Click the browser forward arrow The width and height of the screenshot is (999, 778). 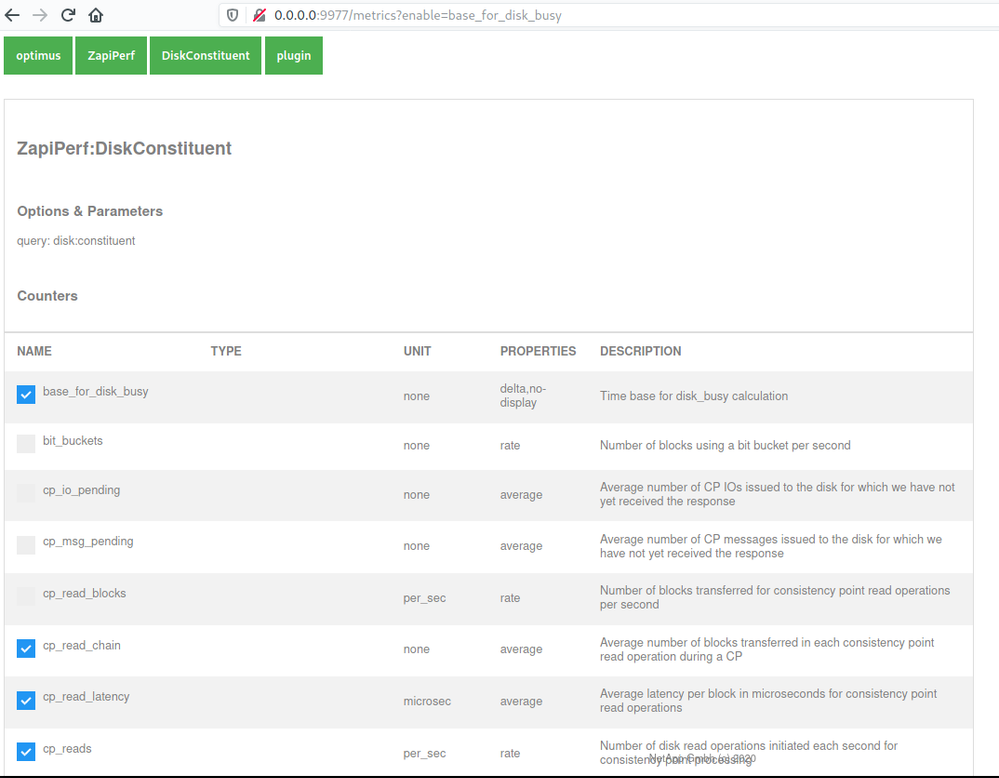(x=40, y=14)
